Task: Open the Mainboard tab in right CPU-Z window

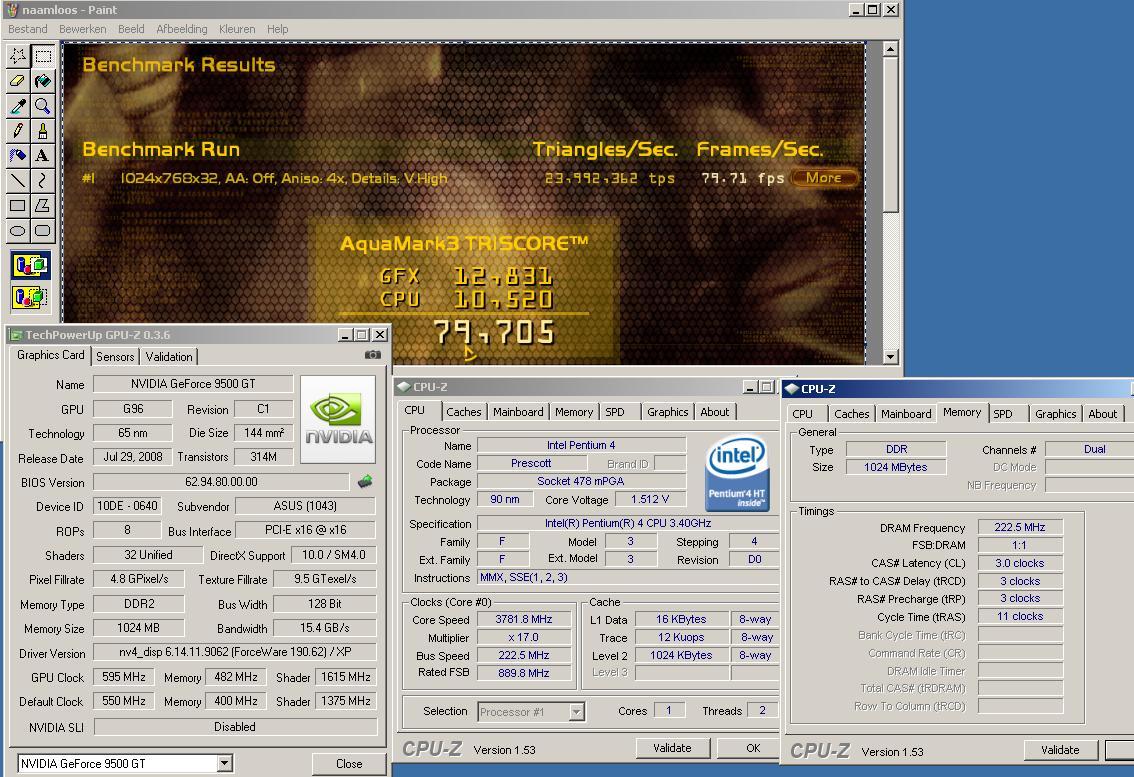Action: point(906,414)
